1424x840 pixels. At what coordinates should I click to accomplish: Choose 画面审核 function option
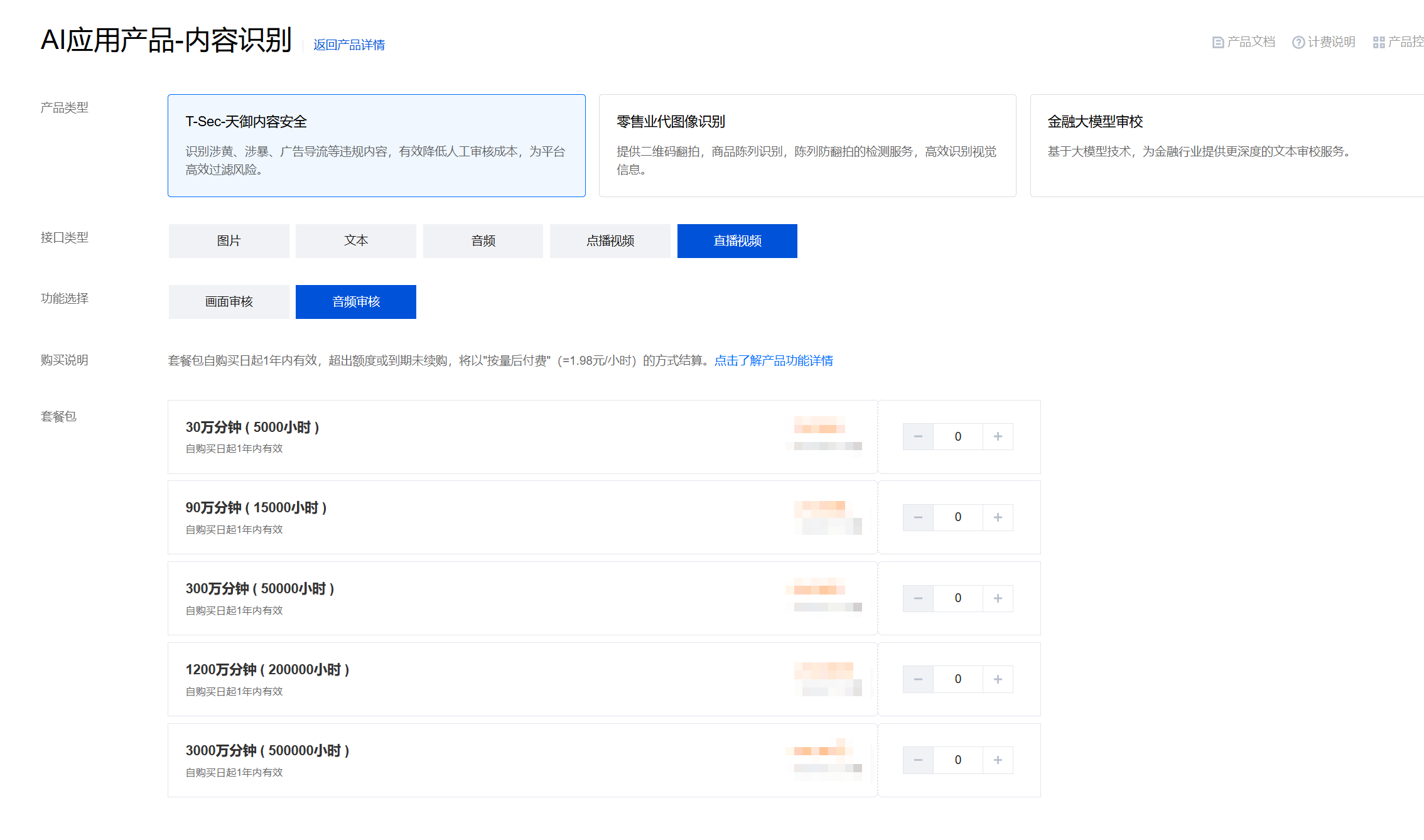point(229,301)
